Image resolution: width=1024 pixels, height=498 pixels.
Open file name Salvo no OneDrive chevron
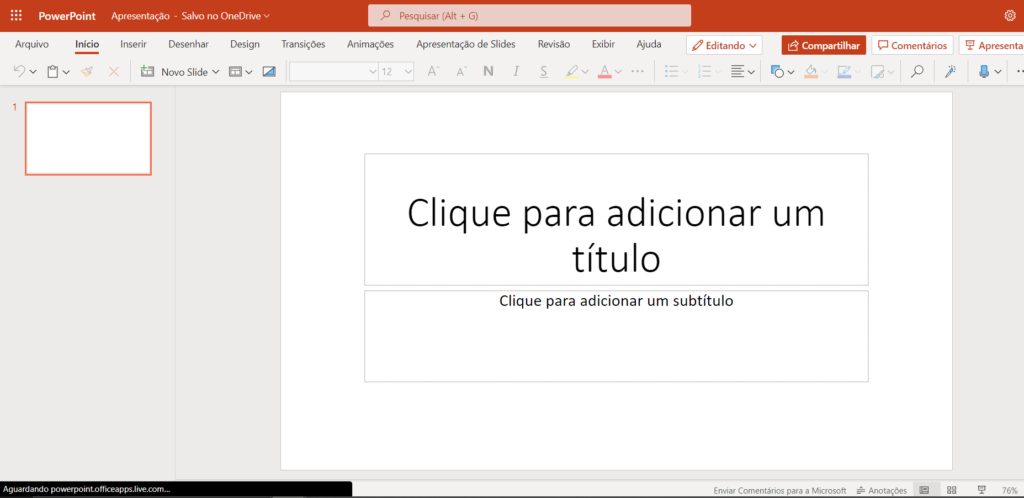[x=266, y=16]
